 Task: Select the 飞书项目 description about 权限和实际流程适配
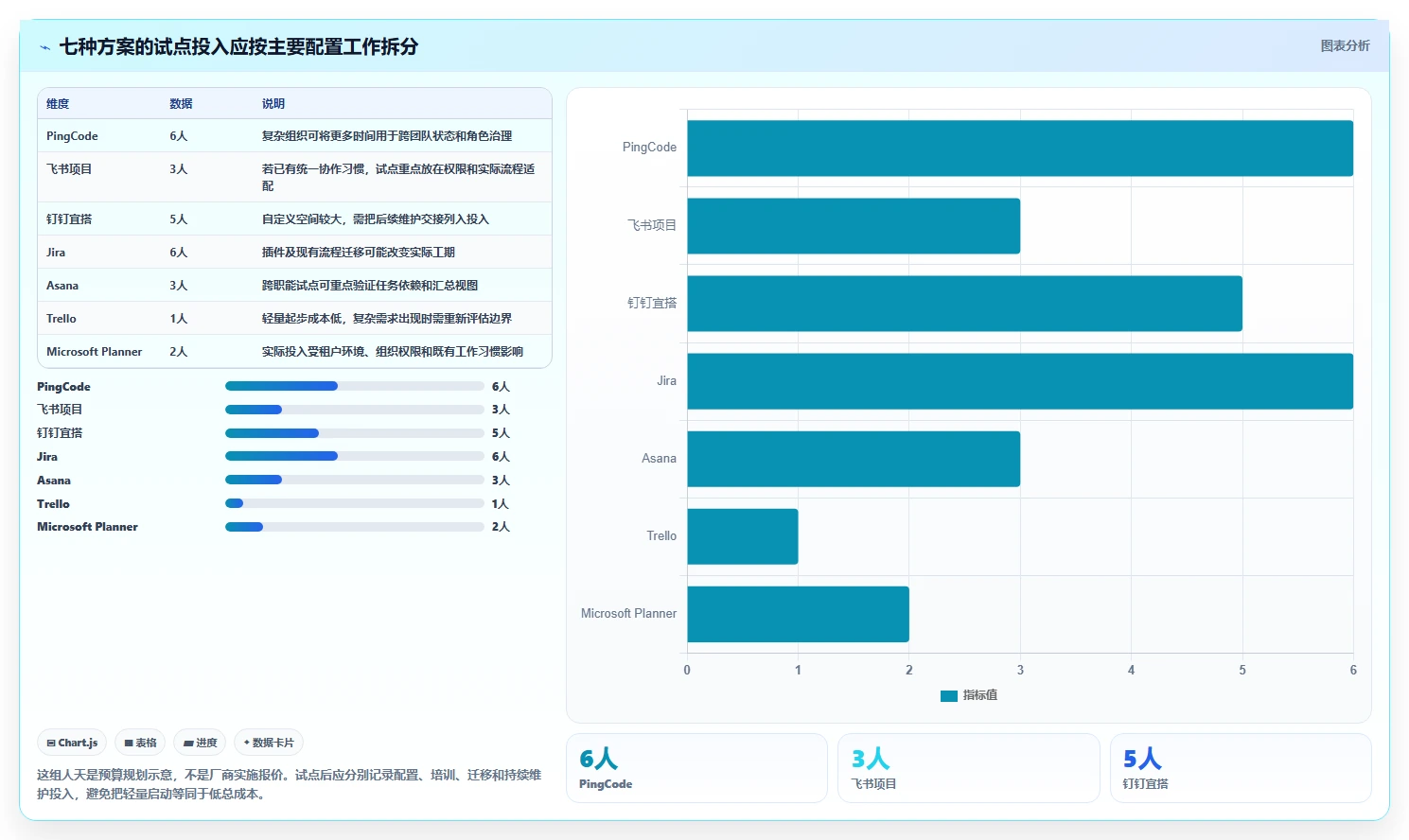(398, 177)
